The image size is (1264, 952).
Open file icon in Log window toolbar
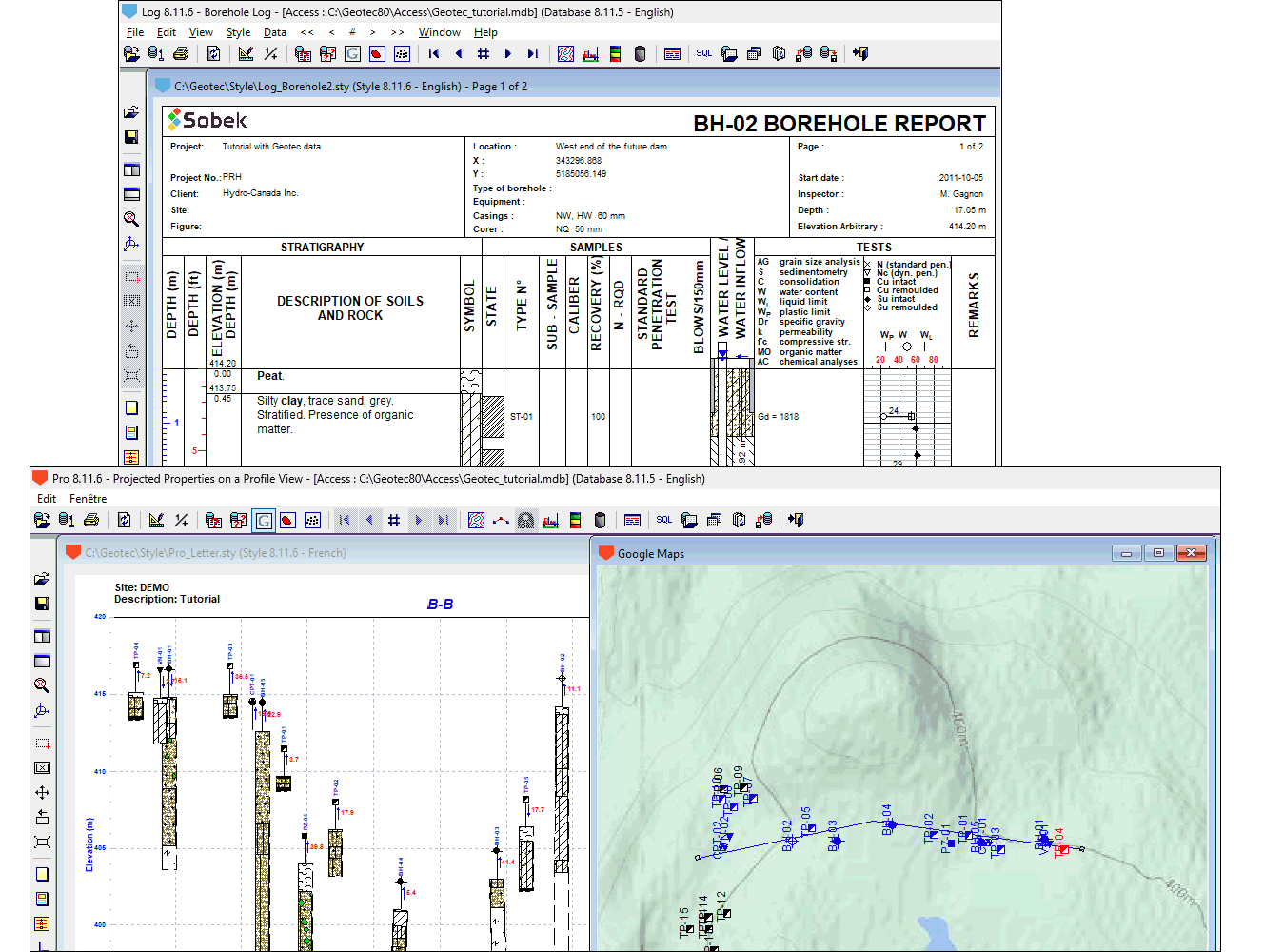pos(131,54)
